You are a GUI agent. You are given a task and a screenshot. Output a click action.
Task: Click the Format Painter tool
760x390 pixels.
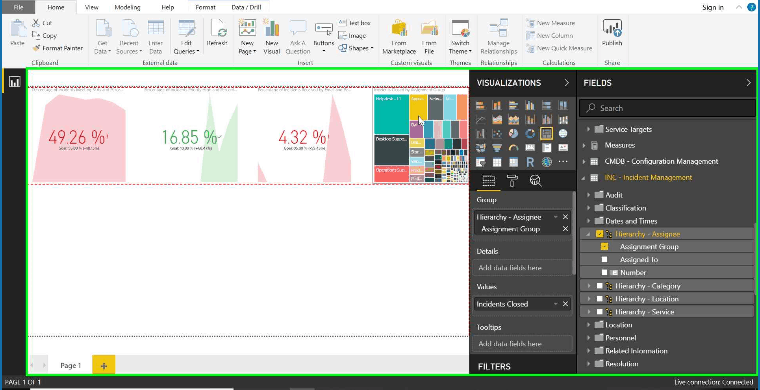pos(57,48)
